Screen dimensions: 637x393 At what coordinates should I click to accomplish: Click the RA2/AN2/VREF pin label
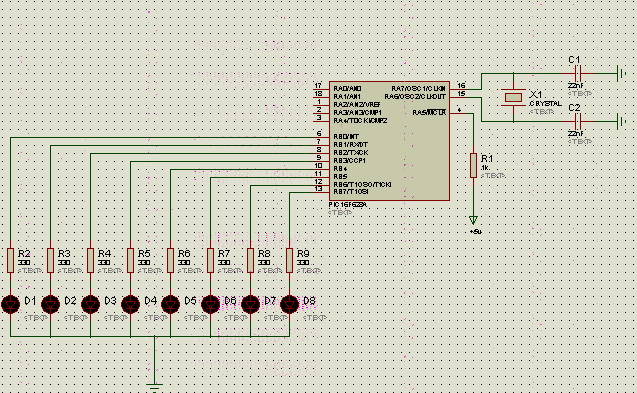357,104
